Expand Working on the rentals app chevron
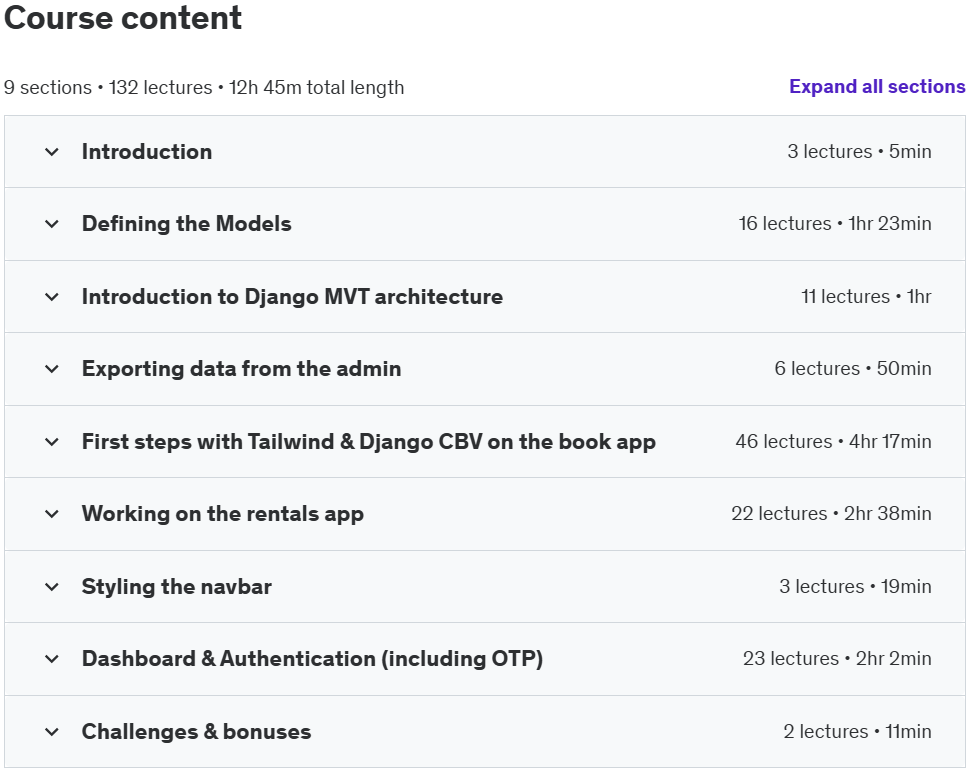This screenshot has height=771, width=968. 52,514
